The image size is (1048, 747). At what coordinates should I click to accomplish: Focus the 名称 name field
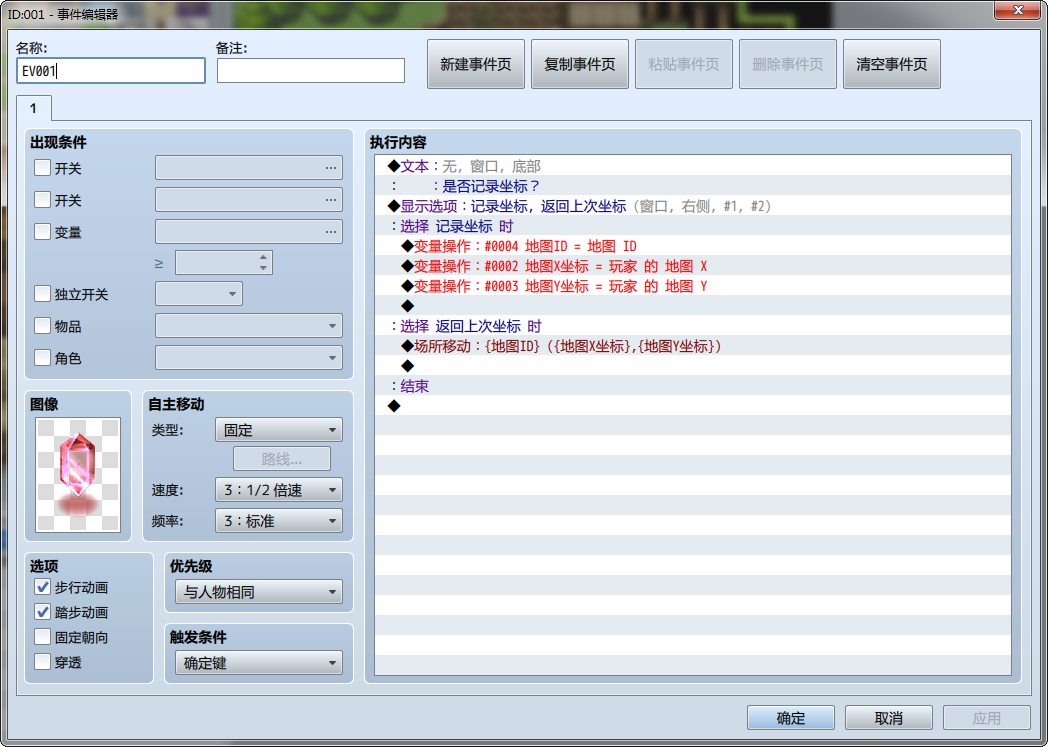111,70
